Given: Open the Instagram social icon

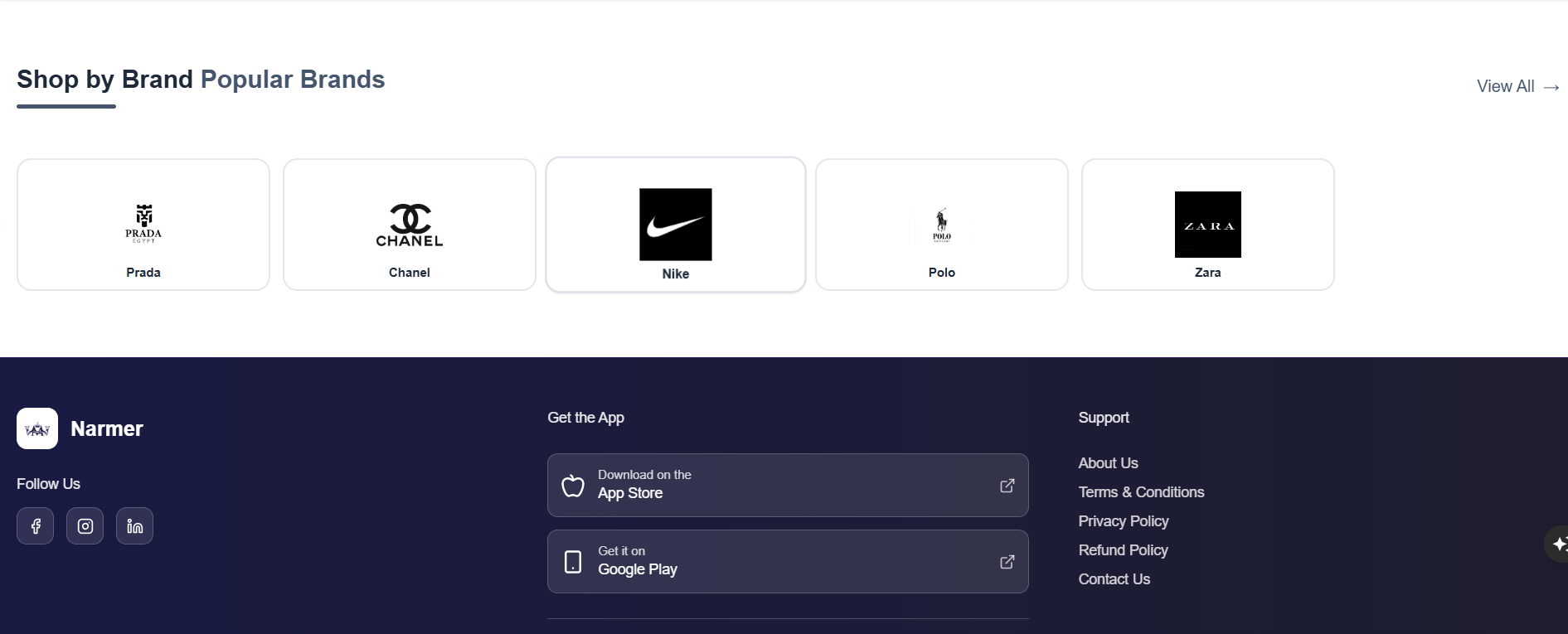Looking at the screenshot, I should (x=85, y=525).
